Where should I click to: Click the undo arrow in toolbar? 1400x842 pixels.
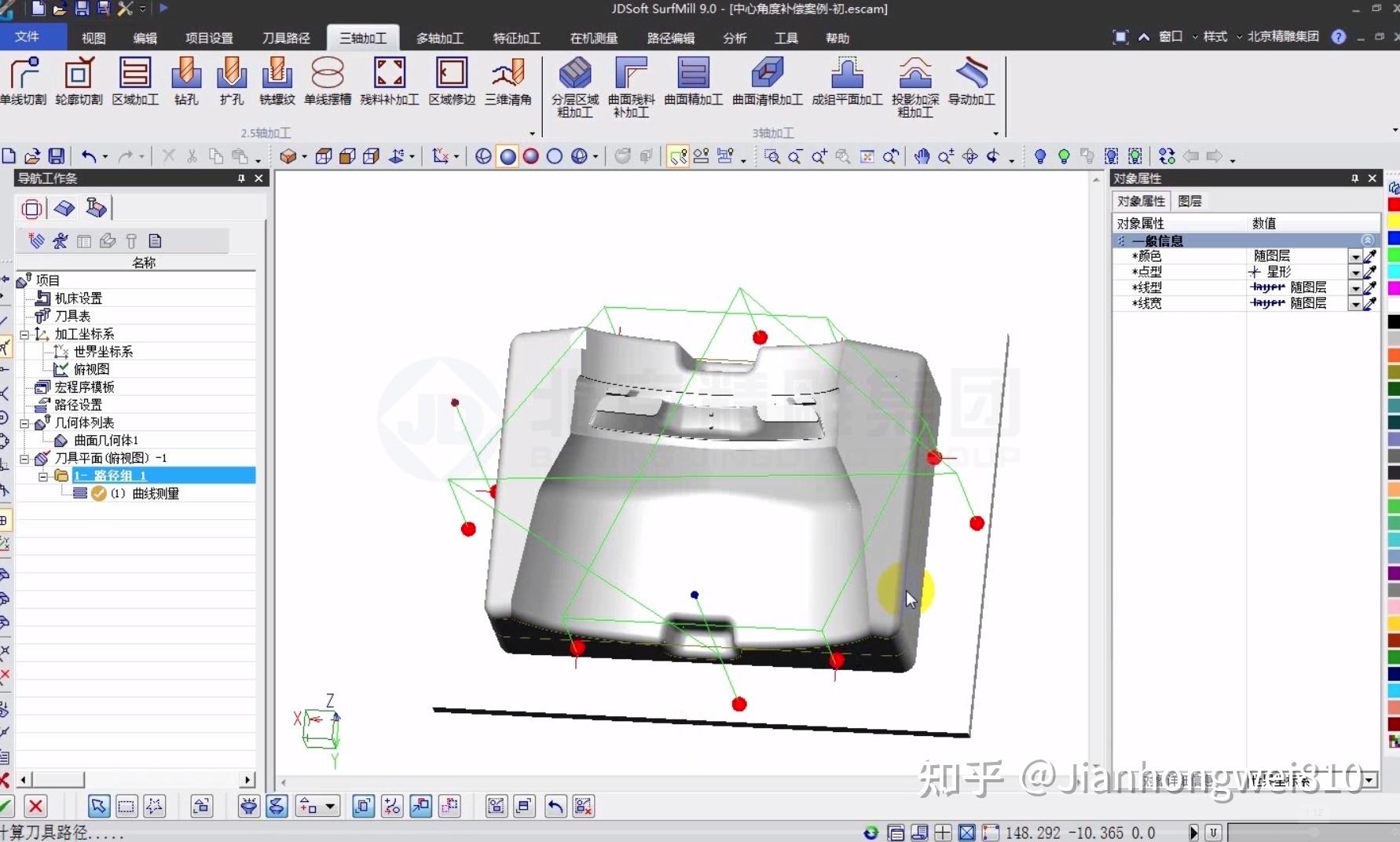coord(89,156)
